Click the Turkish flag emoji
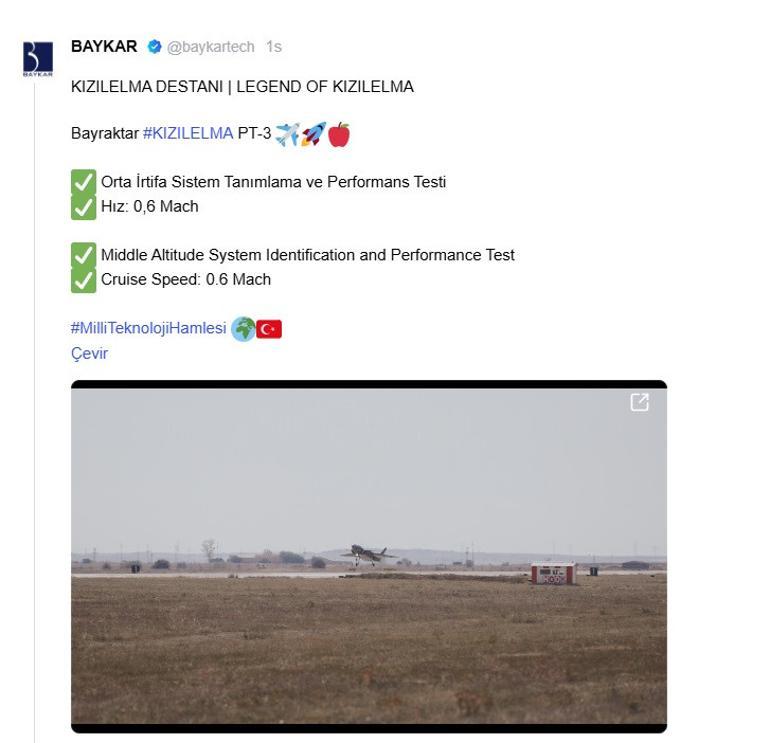The image size is (770, 743). click(x=269, y=329)
